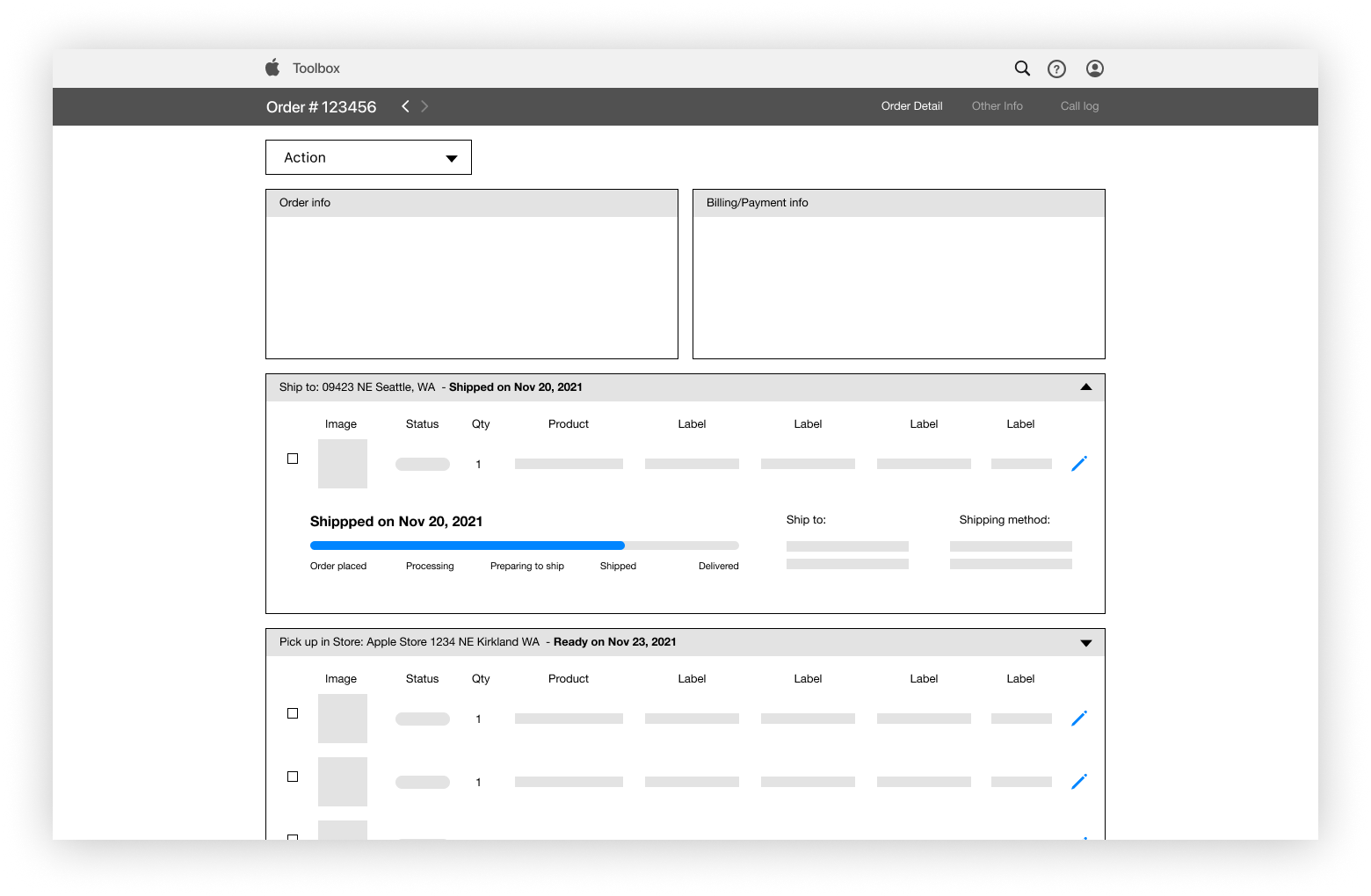Edit the shipped item using the pencil icon

1079,463
